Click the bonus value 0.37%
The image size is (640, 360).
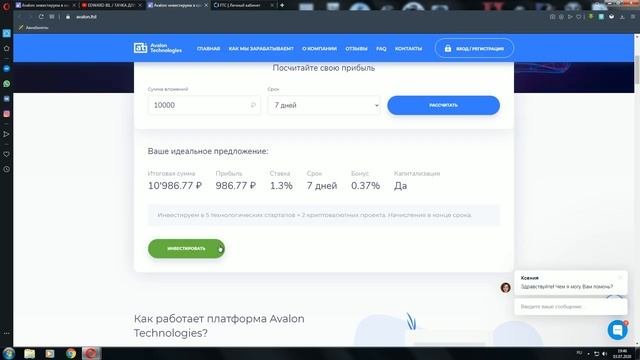[x=365, y=186]
